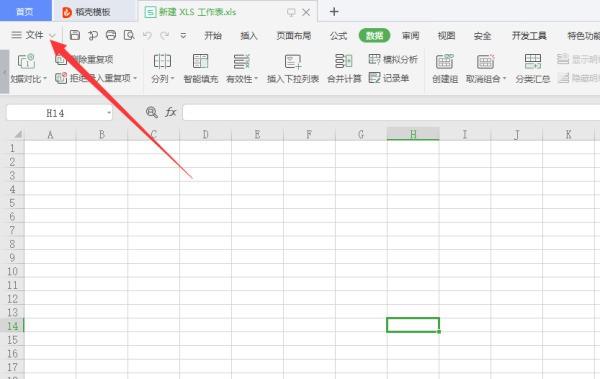Open the name box dropdown arrow
Viewport: 600px width, 379px height.
109,113
